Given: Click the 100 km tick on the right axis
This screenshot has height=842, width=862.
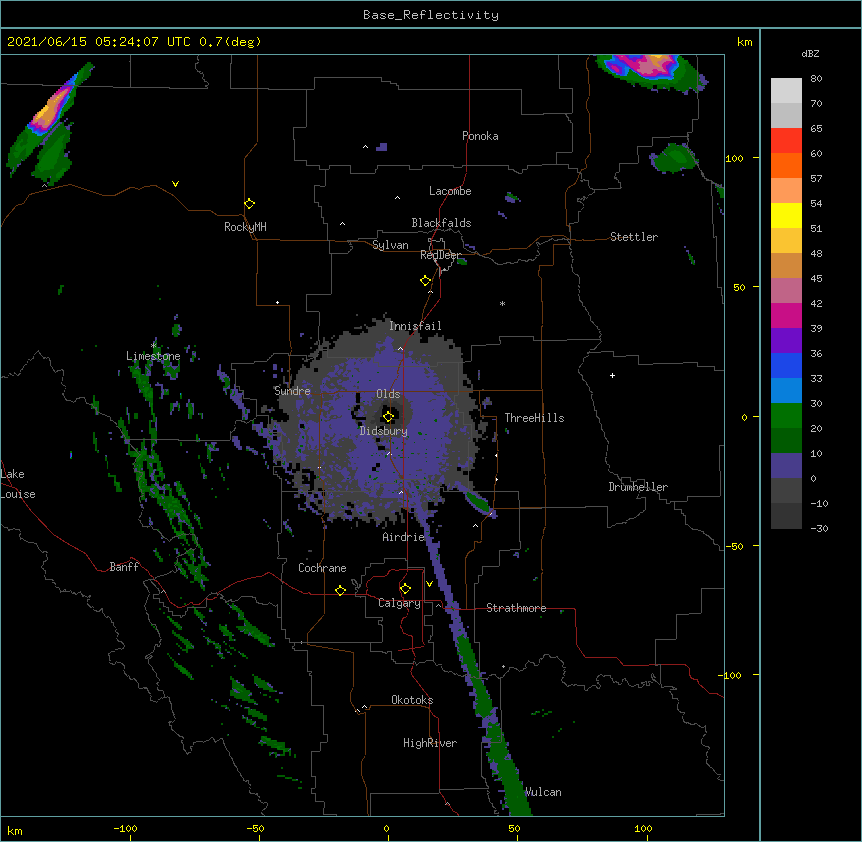Looking at the screenshot, I should 756,158.
